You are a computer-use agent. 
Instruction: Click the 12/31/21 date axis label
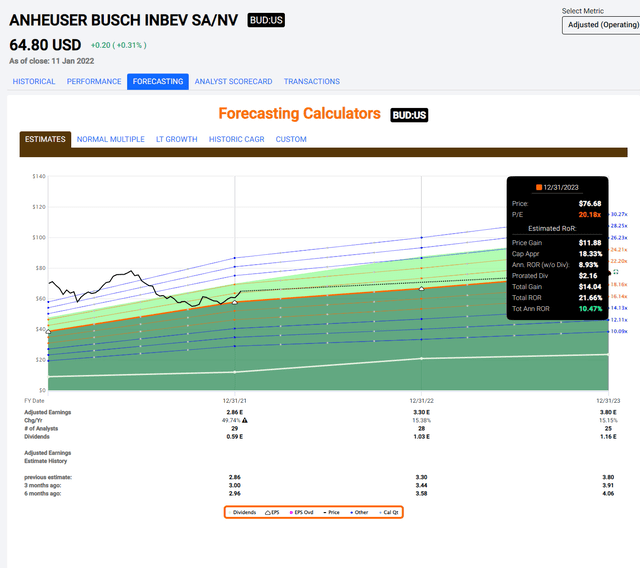click(x=235, y=401)
